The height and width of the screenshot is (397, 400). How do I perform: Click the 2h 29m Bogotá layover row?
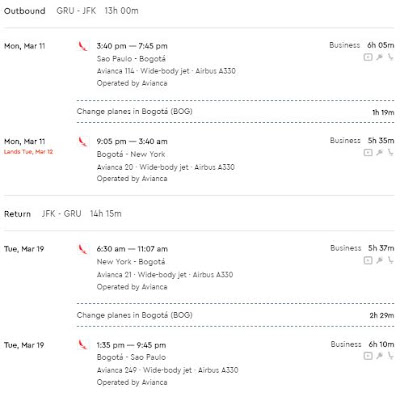tap(235, 315)
